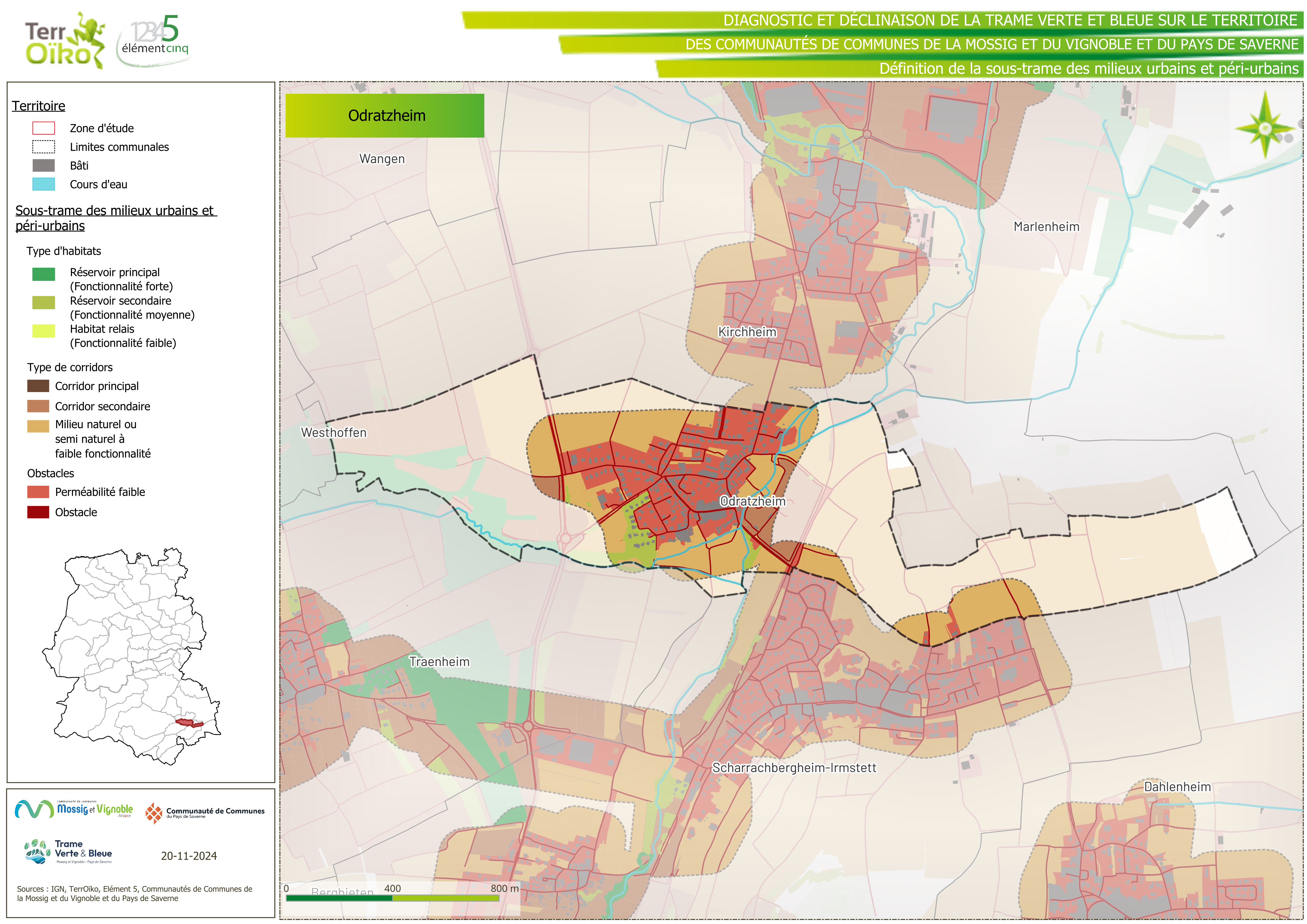Click the green Odratzheim title banner

385,116
